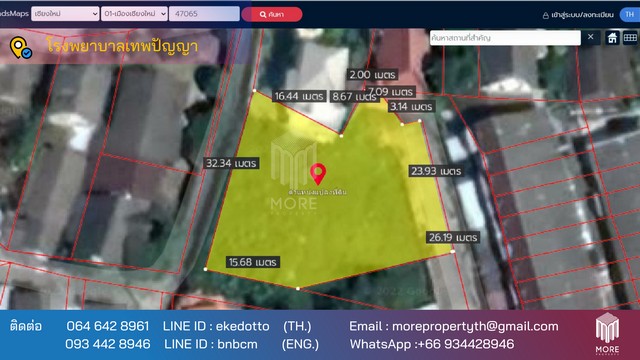Click the MORE logo in footer corner

pos(607,333)
